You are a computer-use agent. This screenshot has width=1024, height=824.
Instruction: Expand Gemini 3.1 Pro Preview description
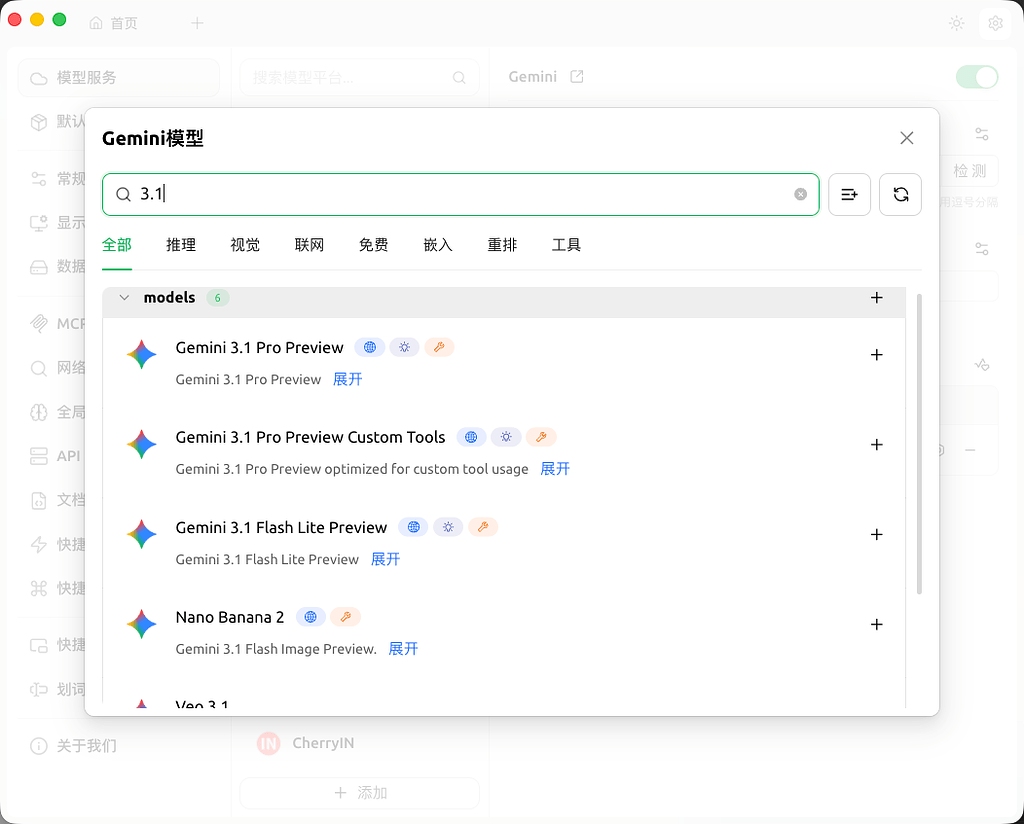(347, 379)
